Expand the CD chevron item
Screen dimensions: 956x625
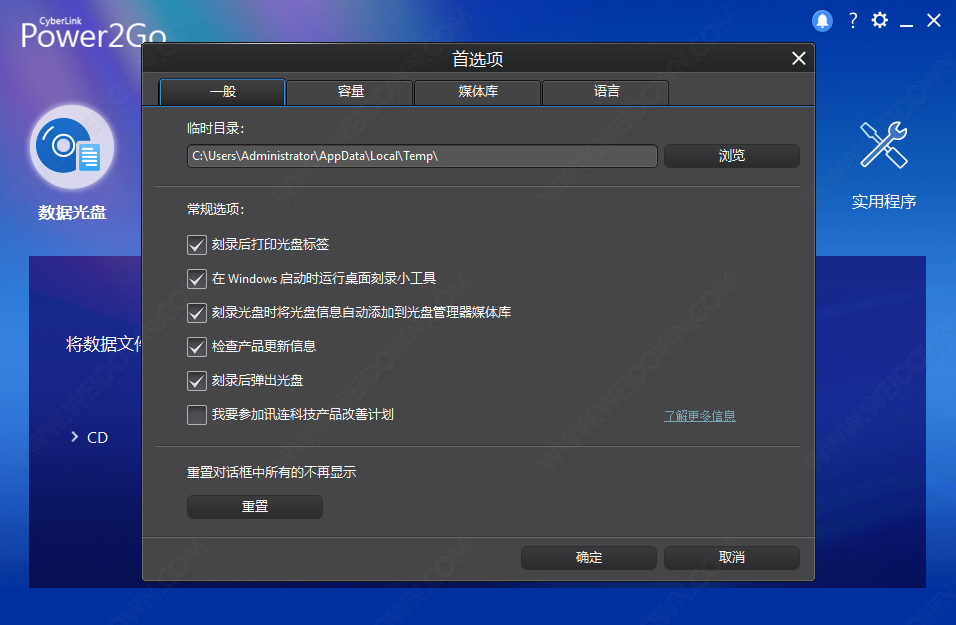click(x=75, y=437)
